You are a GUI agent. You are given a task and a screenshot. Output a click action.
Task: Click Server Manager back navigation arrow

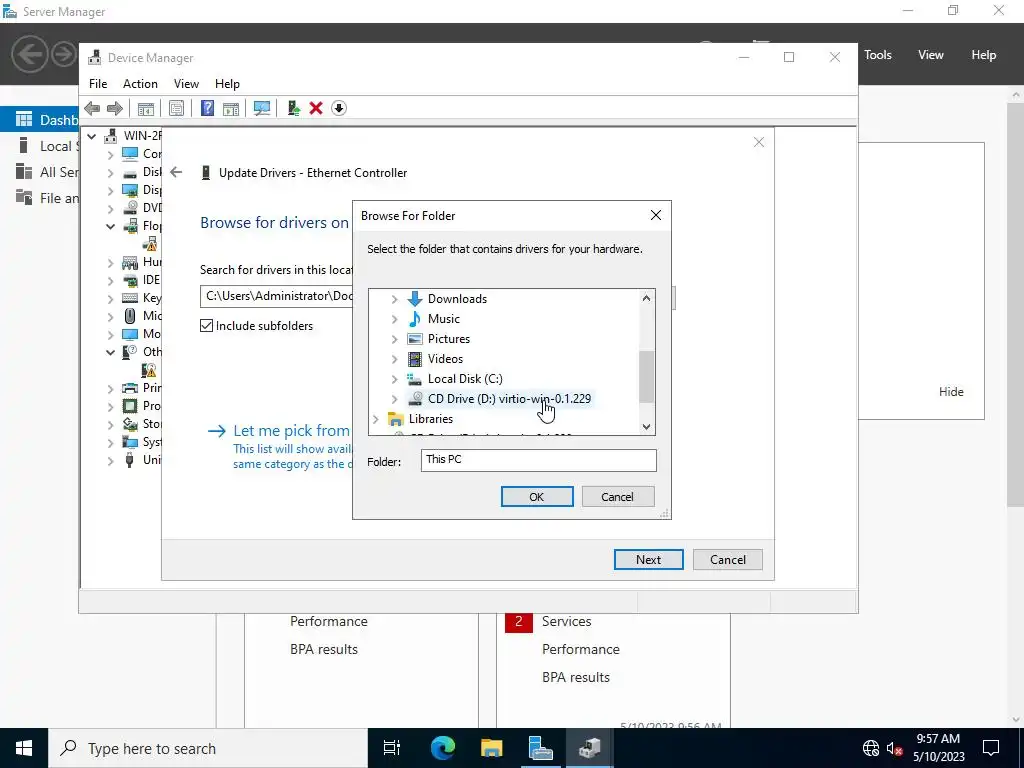[29, 54]
